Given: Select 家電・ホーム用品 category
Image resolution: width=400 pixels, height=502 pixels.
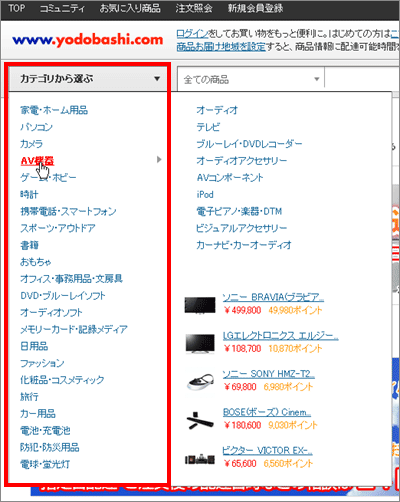Looking at the screenshot, I should tap(54, 110).
